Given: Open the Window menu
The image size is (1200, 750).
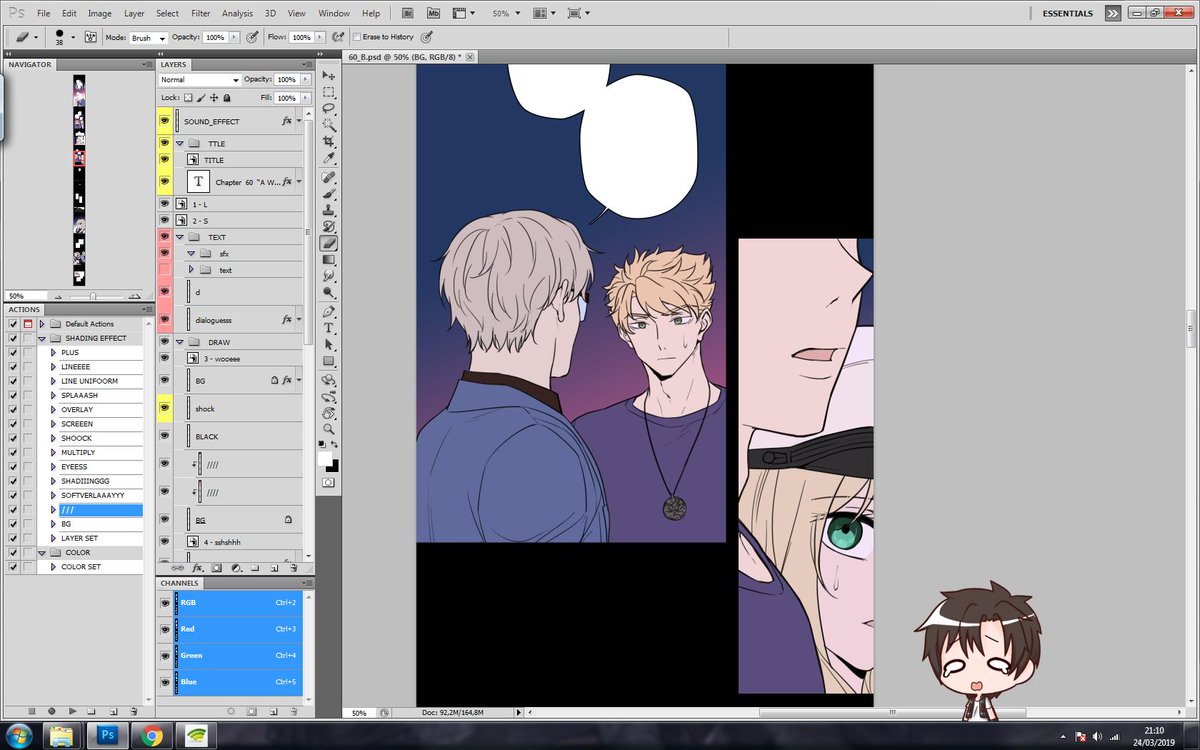Looking at the screenshot, I should (334, 13).
